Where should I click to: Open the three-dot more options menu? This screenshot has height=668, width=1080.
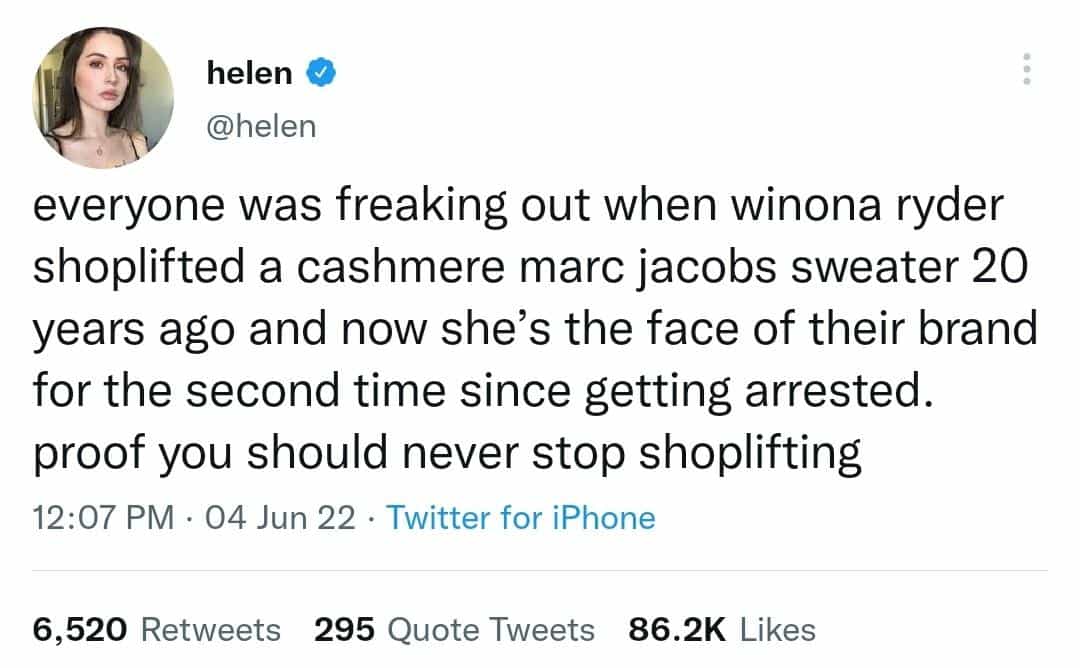click(1022, 69)
